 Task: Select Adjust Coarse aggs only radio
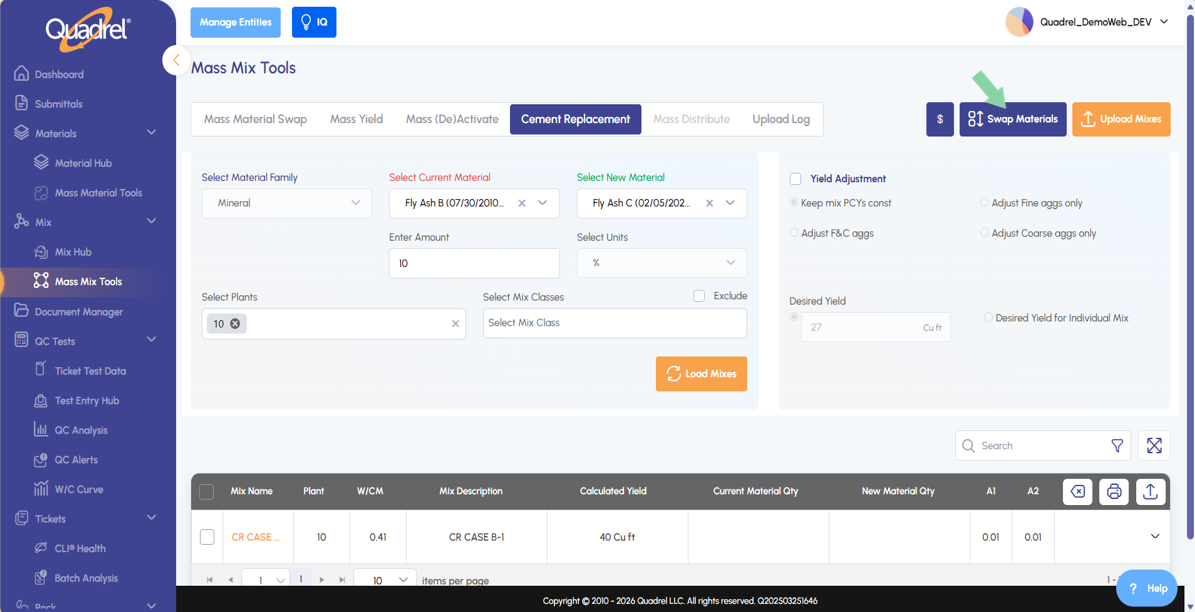tap(985, 232)
